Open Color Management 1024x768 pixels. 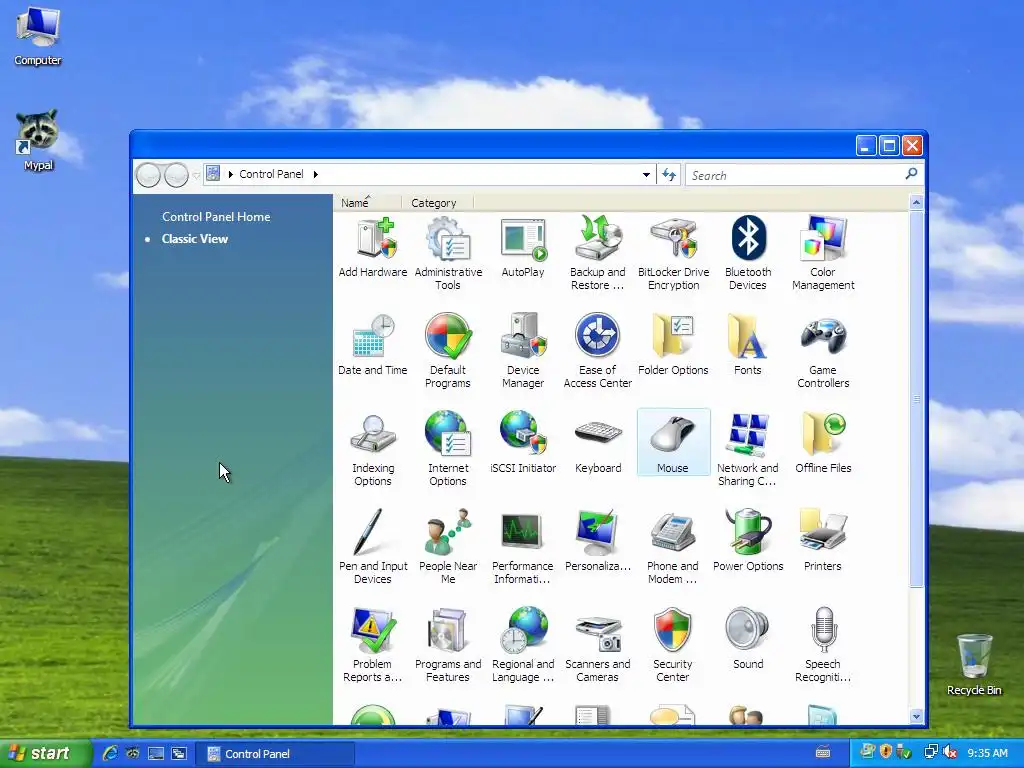point(823,254)
